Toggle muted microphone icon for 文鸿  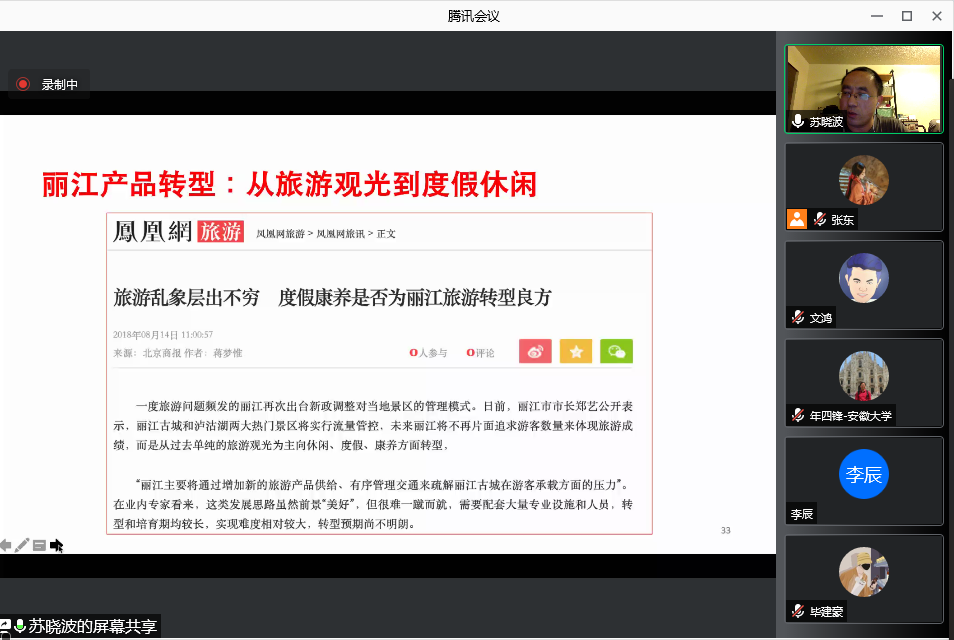[x=798, y=317]
